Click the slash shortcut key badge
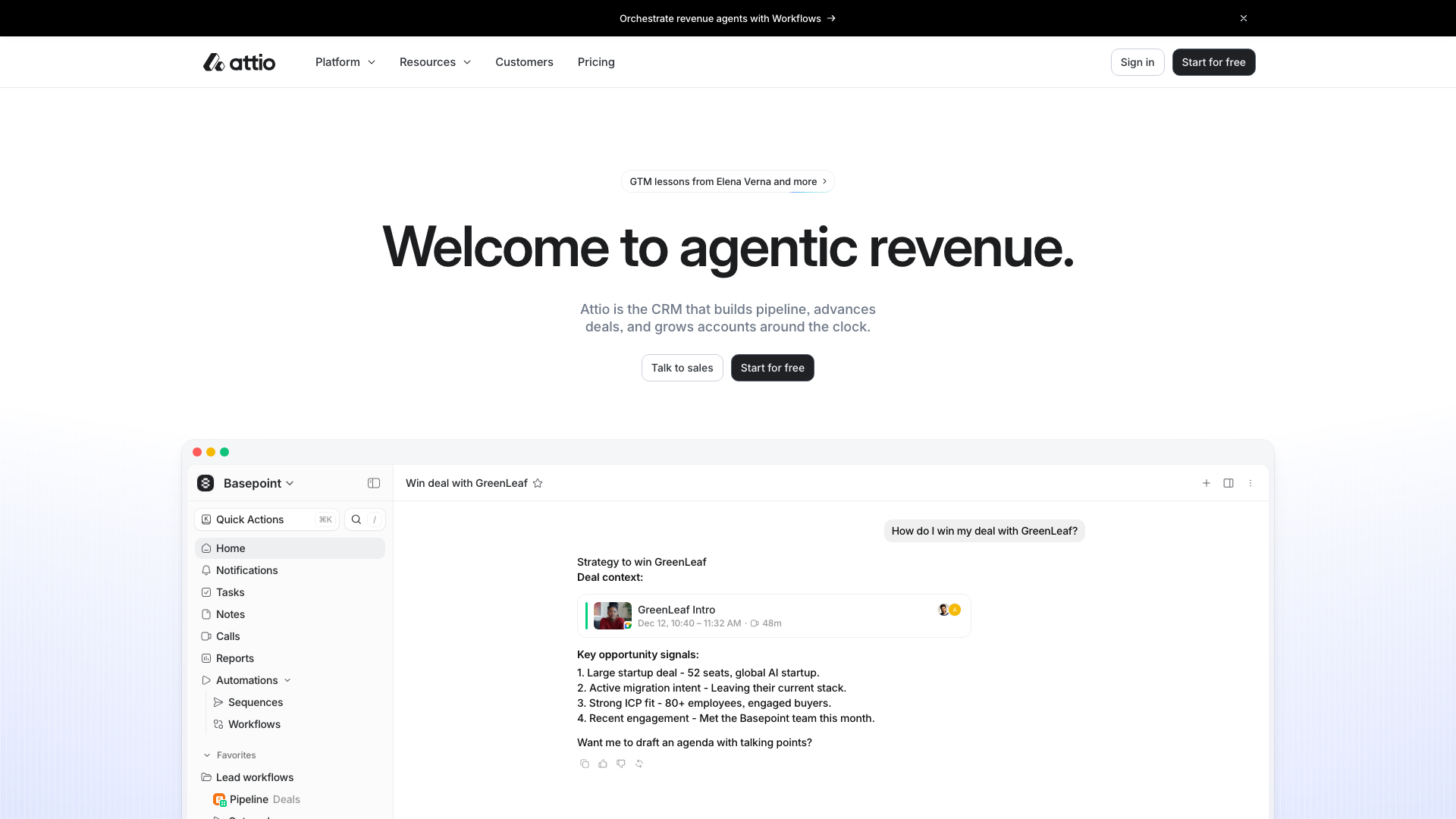 point(375,519)
